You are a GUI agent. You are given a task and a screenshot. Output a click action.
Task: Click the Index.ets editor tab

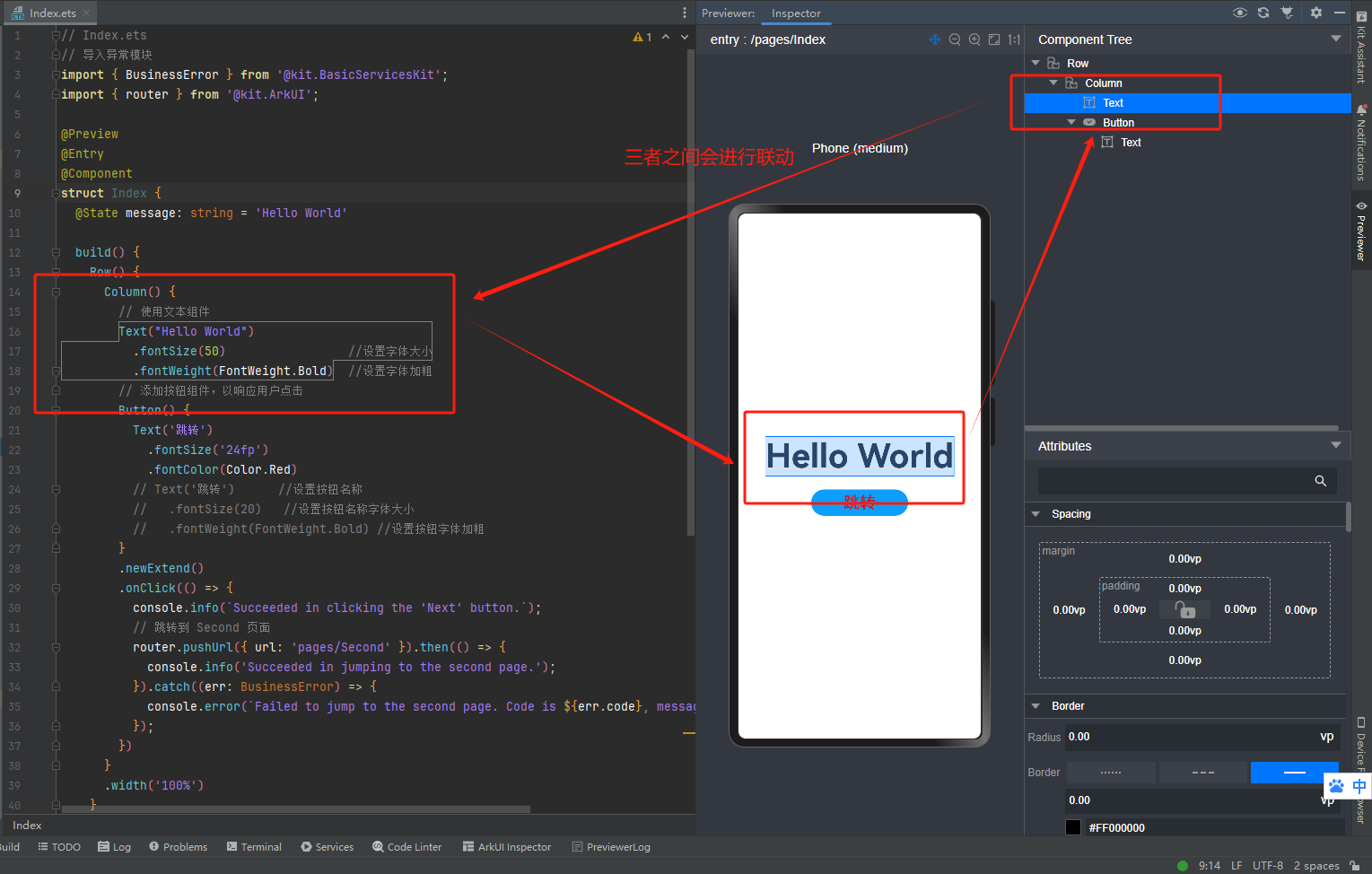pos(52,13)
